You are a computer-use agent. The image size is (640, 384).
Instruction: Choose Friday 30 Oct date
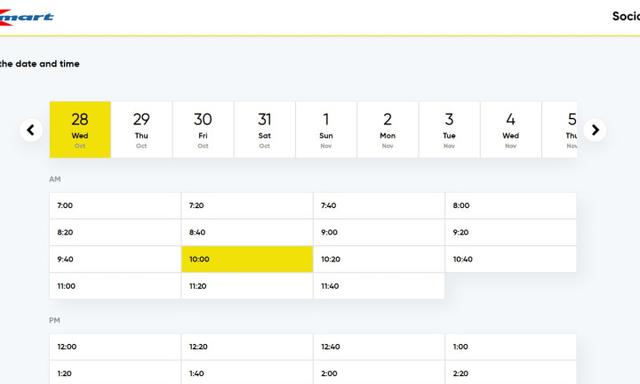pos(203,130)
